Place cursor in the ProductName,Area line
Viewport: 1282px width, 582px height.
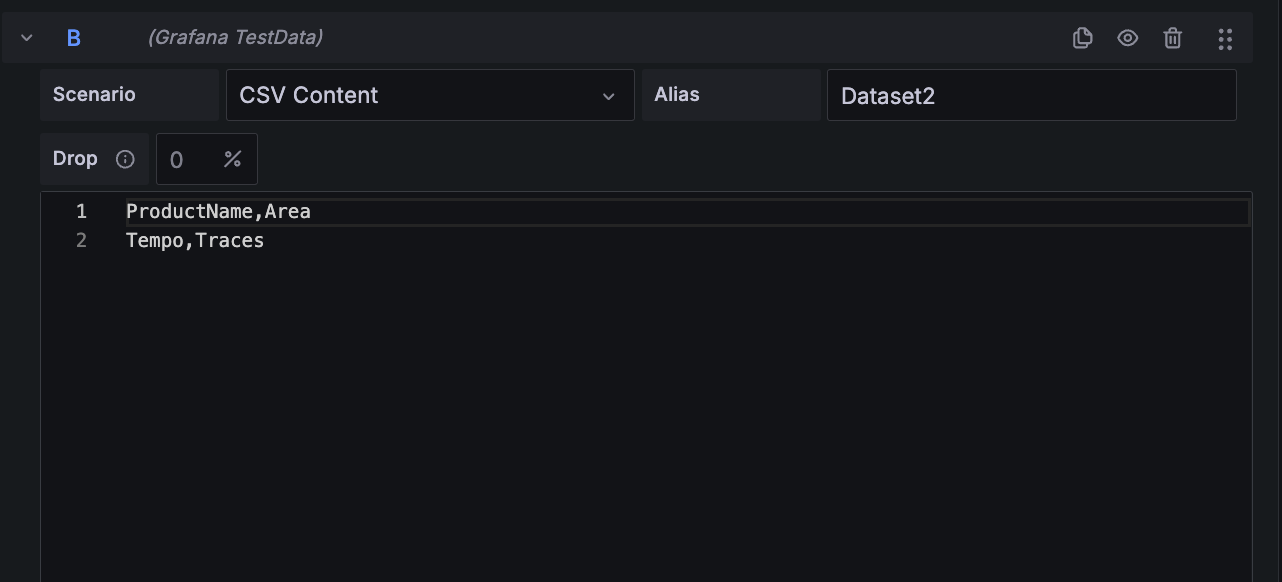[218, 212]
